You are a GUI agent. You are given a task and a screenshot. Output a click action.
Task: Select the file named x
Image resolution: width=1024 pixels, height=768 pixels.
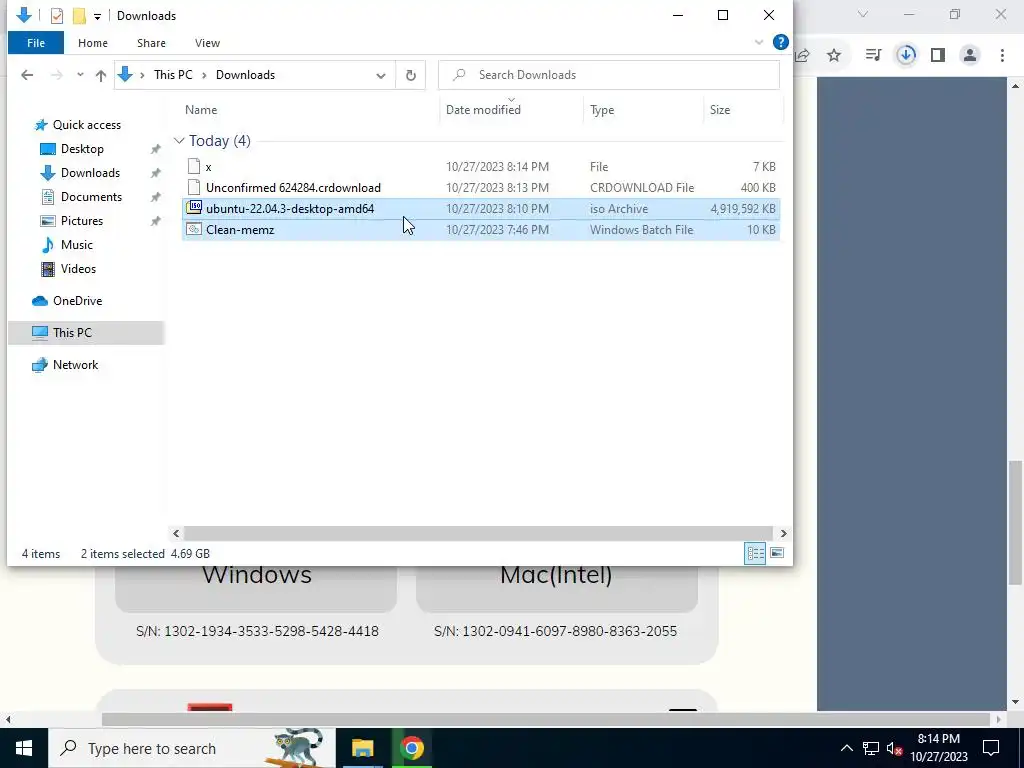point(481,167)
